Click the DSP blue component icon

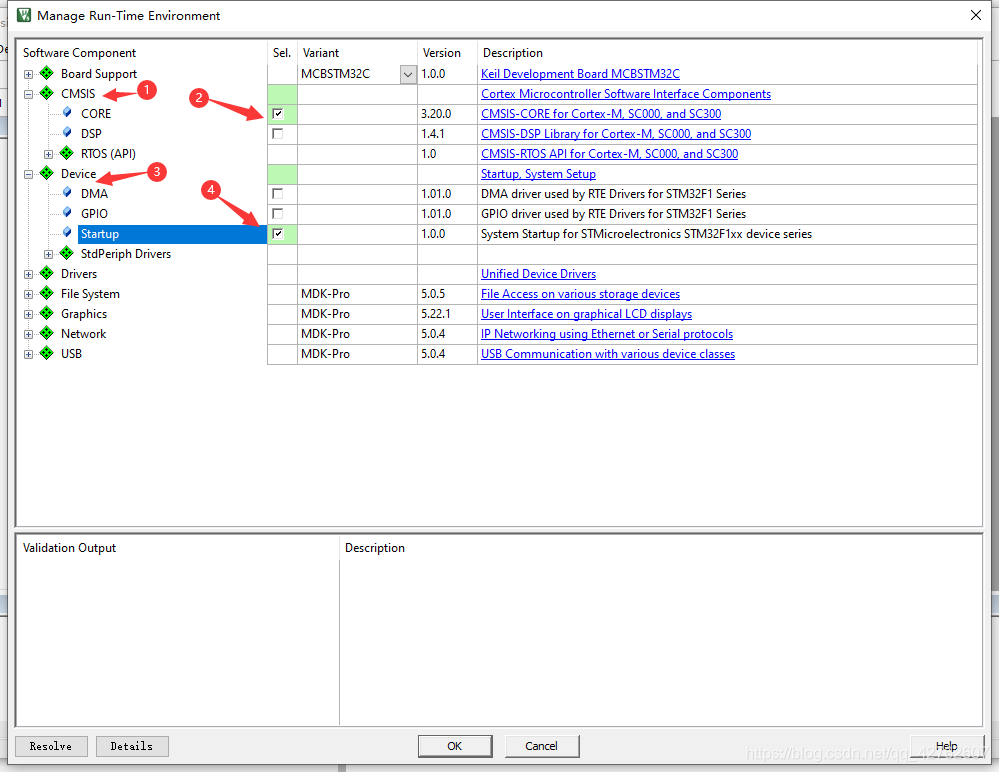(x=67, y=132)
